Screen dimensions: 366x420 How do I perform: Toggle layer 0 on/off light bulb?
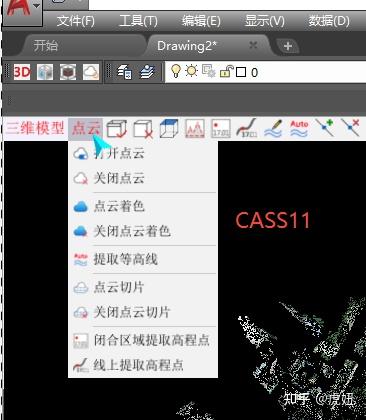tap(176, 71)
